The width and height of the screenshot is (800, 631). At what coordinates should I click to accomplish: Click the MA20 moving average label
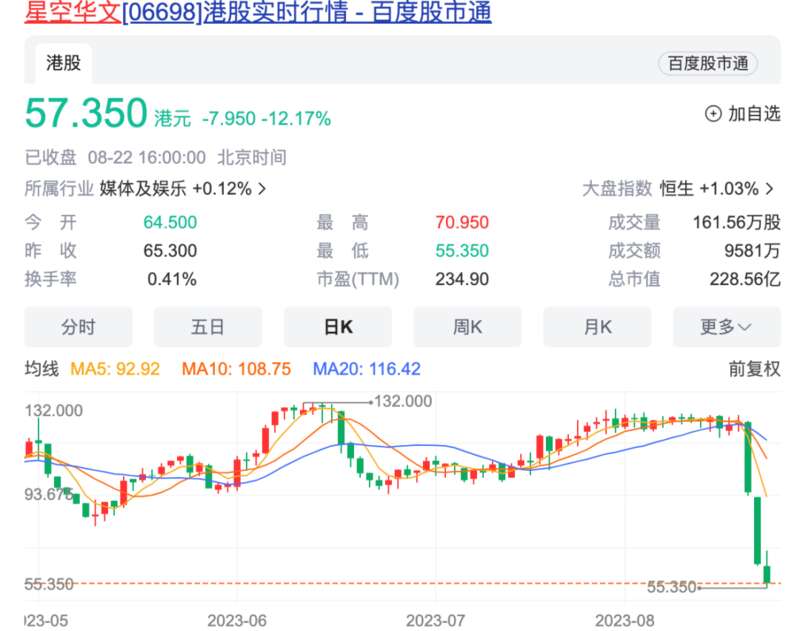click(x=367, y=369)
